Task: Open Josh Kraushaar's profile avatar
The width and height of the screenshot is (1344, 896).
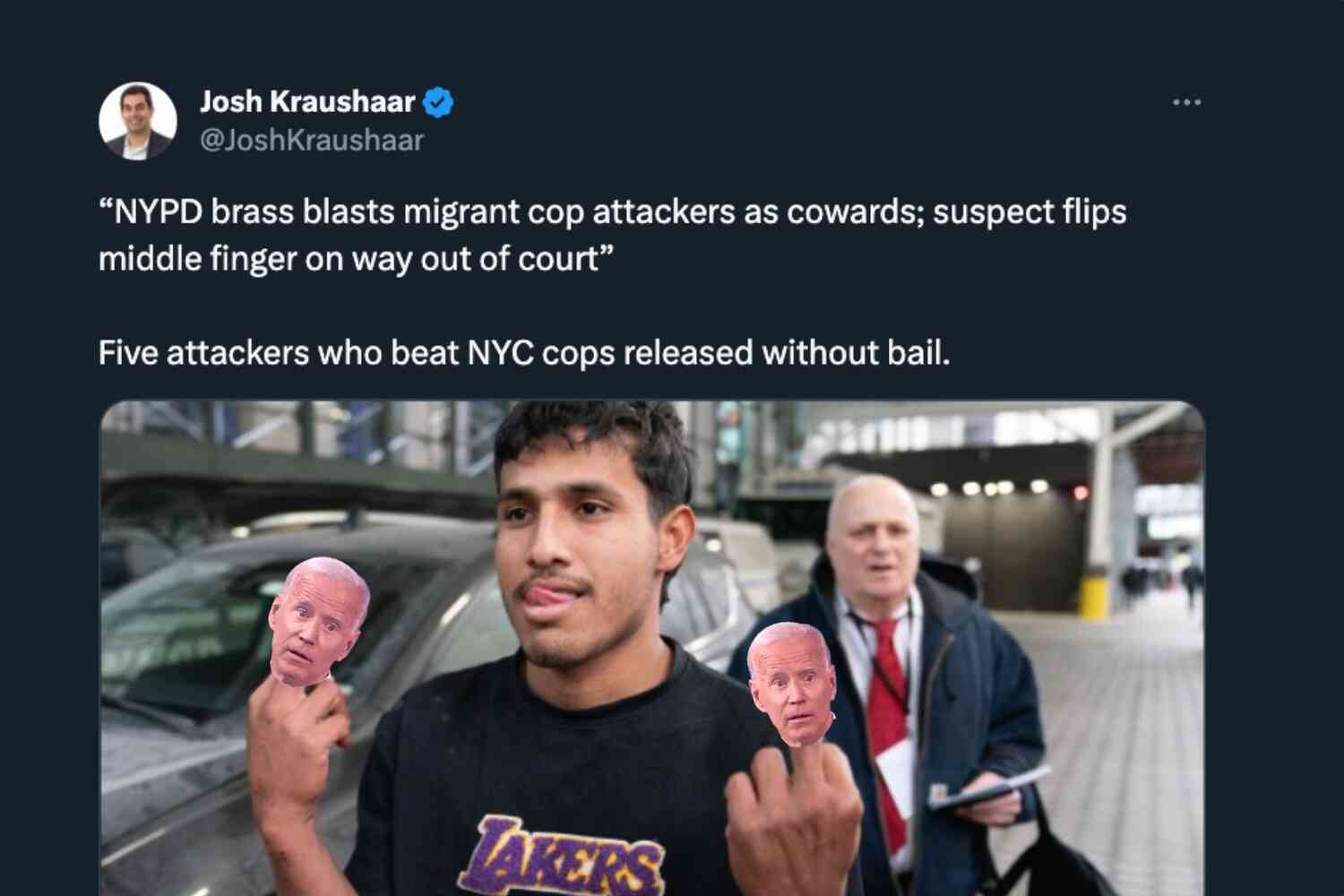Action: tap(137, 121)
